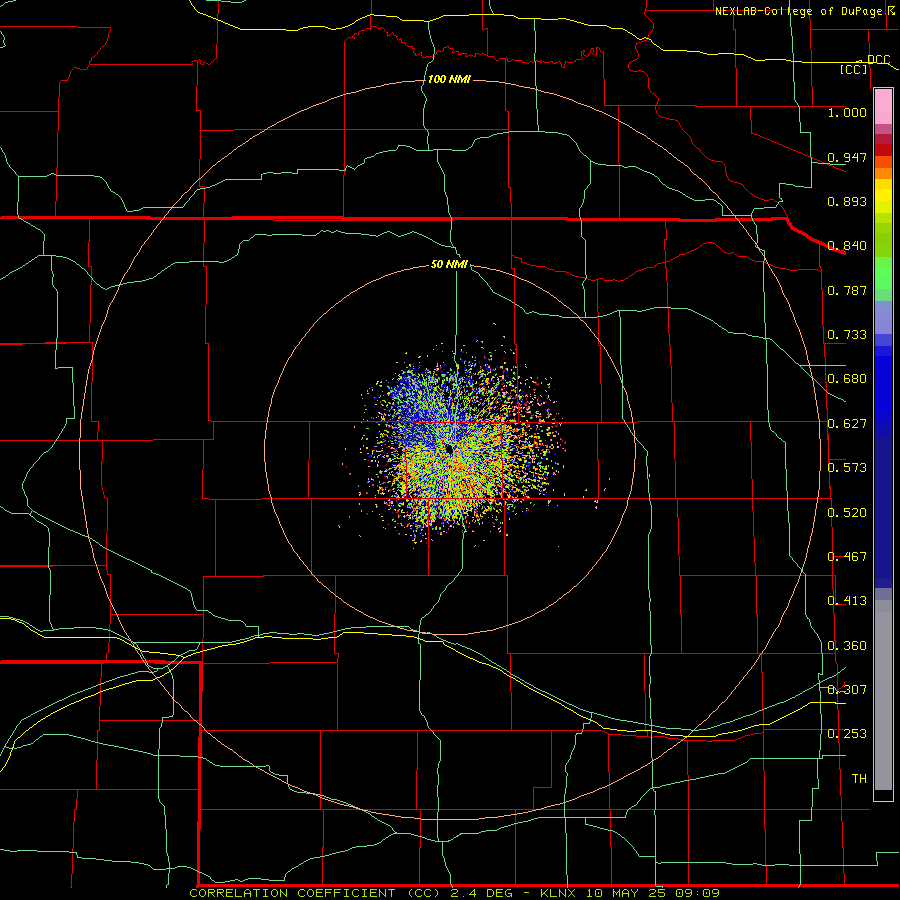Click the DCC label above the color scale
Screen dimensions: 900x900
[x=878, y=59]
